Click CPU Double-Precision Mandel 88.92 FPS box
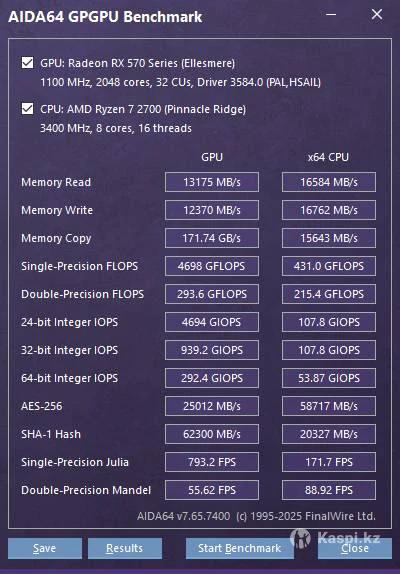The width and height of the screenshot is (400, 574). (329, 490)
